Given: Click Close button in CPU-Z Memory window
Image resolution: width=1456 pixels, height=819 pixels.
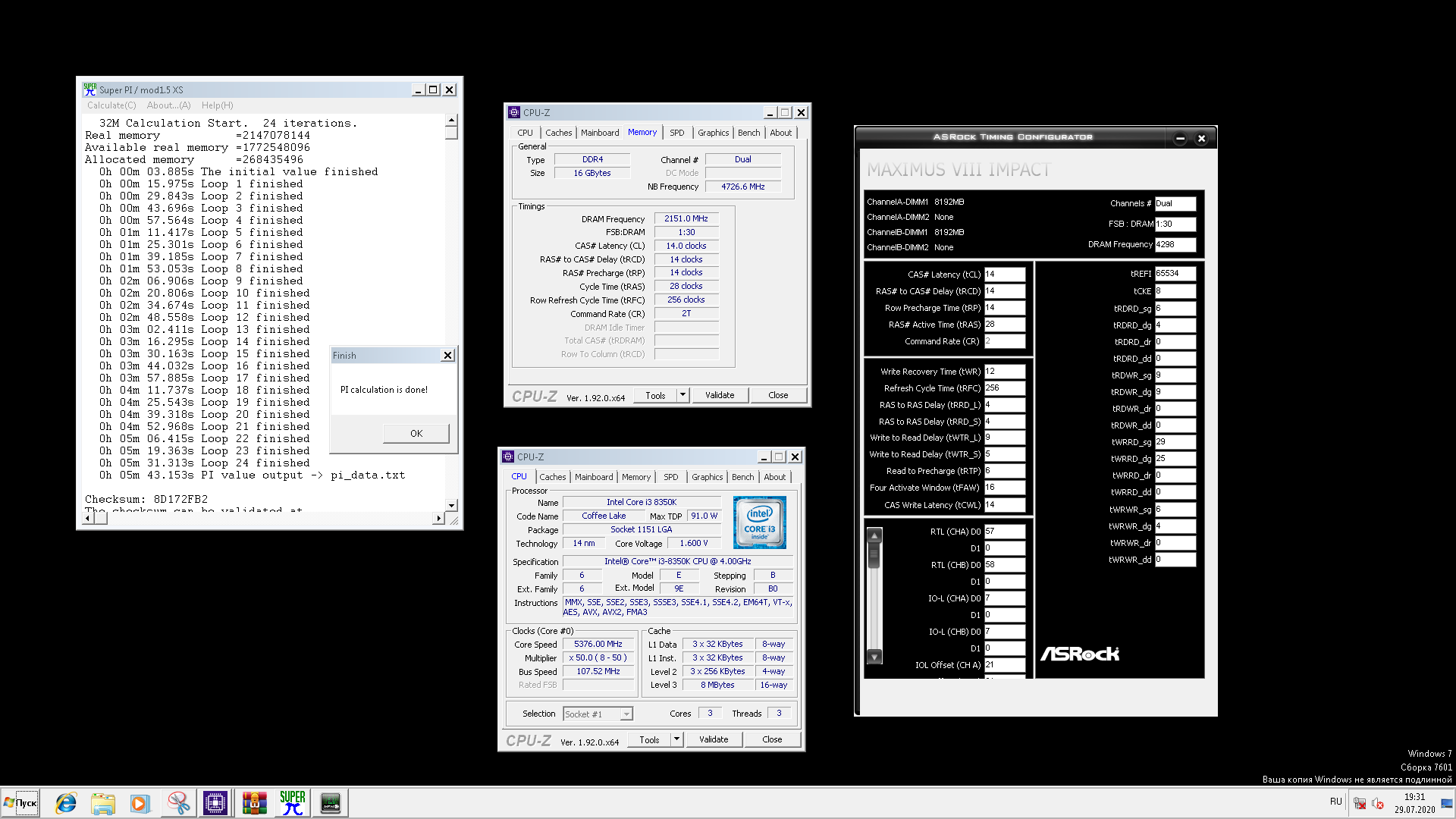Looking at the screenshot, I should tap(778, 395).
